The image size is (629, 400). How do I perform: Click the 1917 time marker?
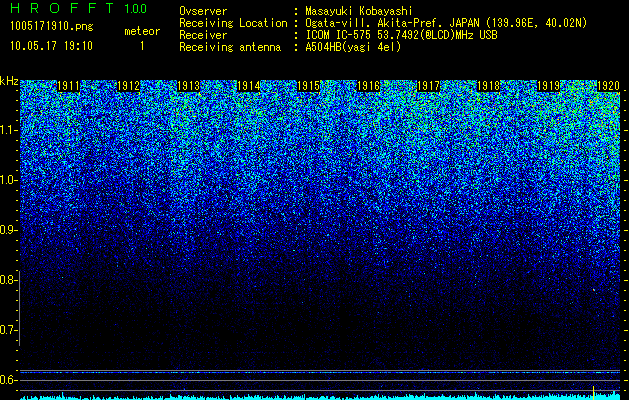428,86
